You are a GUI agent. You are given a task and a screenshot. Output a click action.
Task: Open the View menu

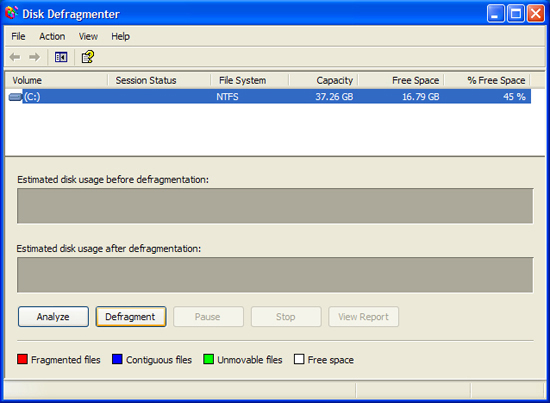point(88,36)
